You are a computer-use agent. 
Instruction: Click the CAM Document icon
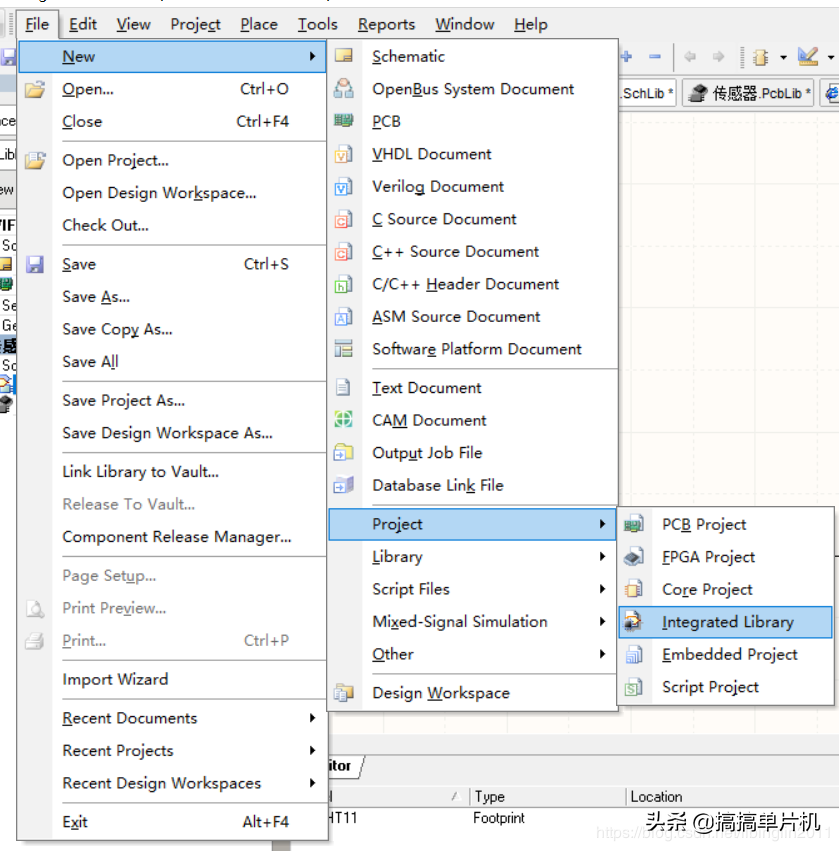coord(344,420)
